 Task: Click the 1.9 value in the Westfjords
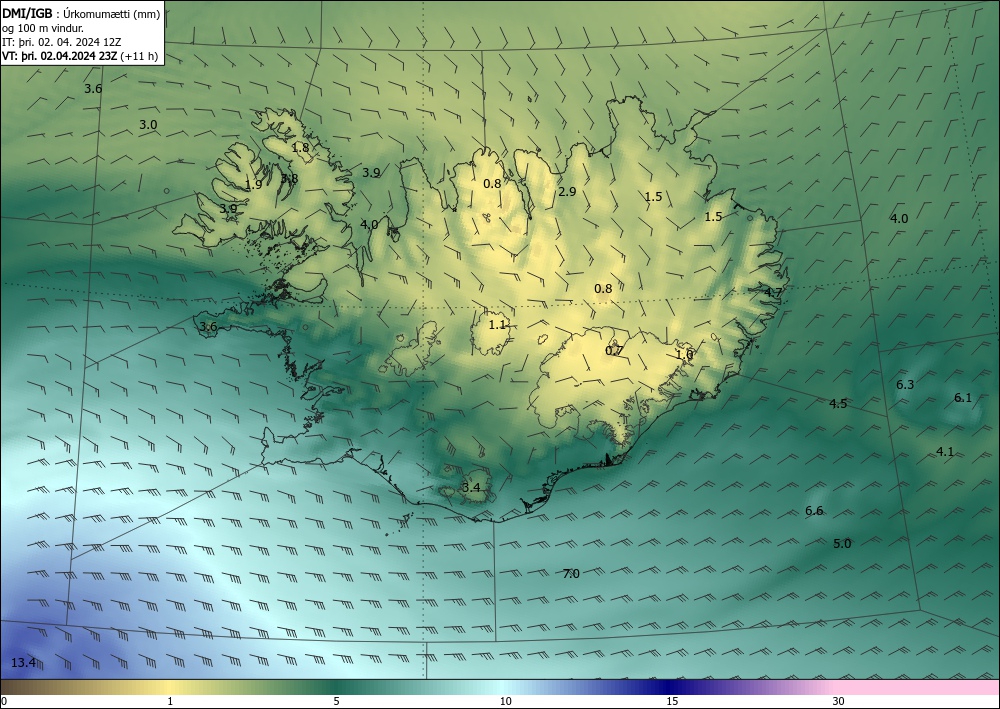click(253, 185)
